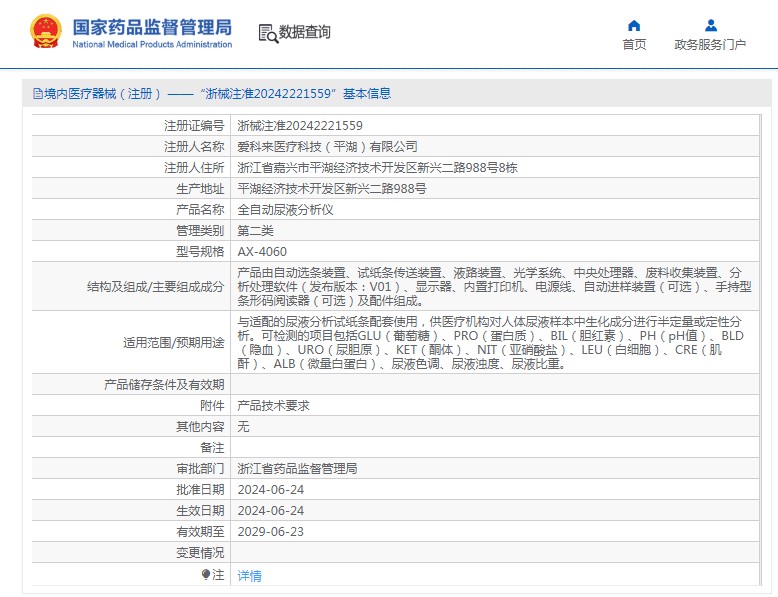778x597 pixels.
Task: Click the 数据查询 heading text
Action: (x=304, y=32)
